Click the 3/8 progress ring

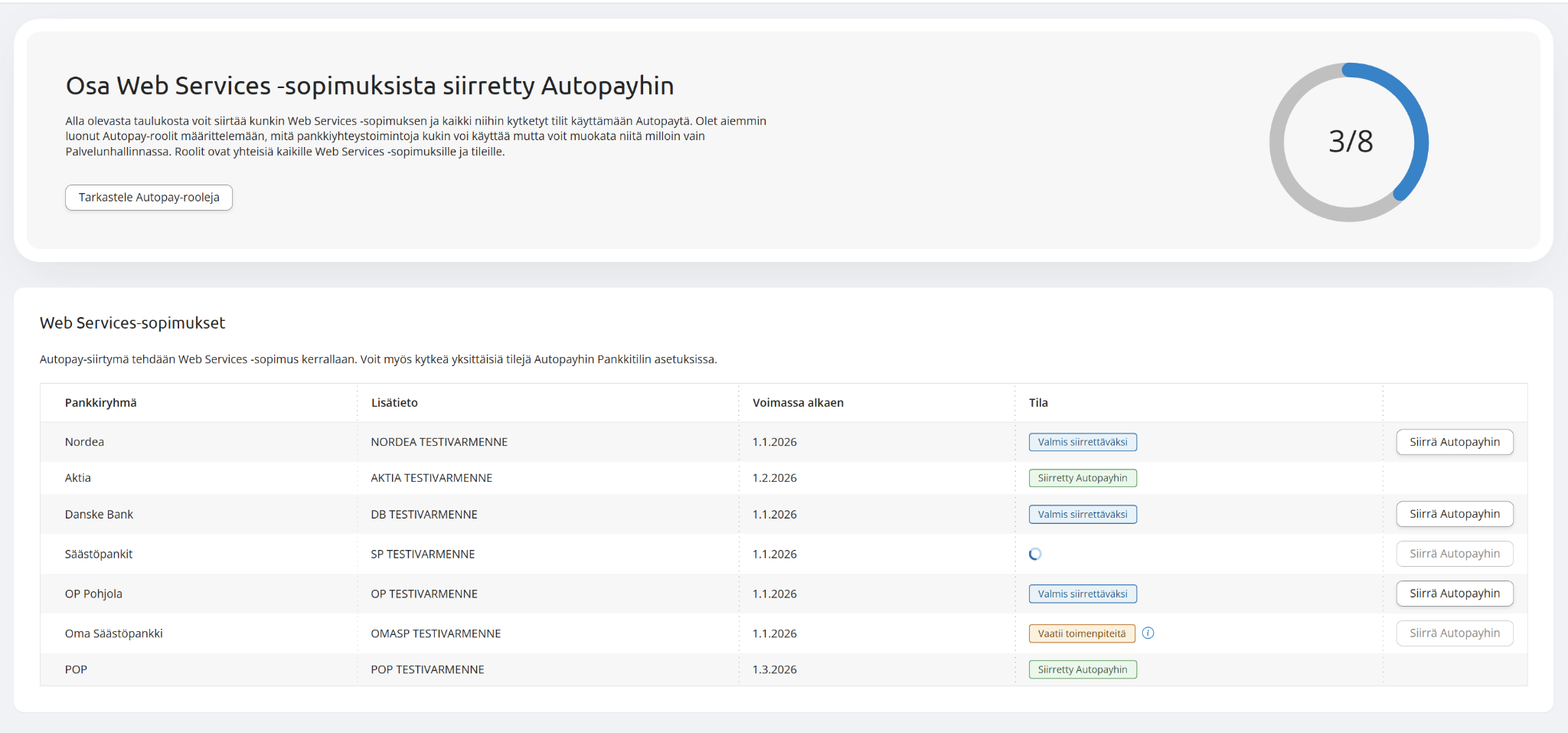pyautogui.click(x=1350, y=142)
